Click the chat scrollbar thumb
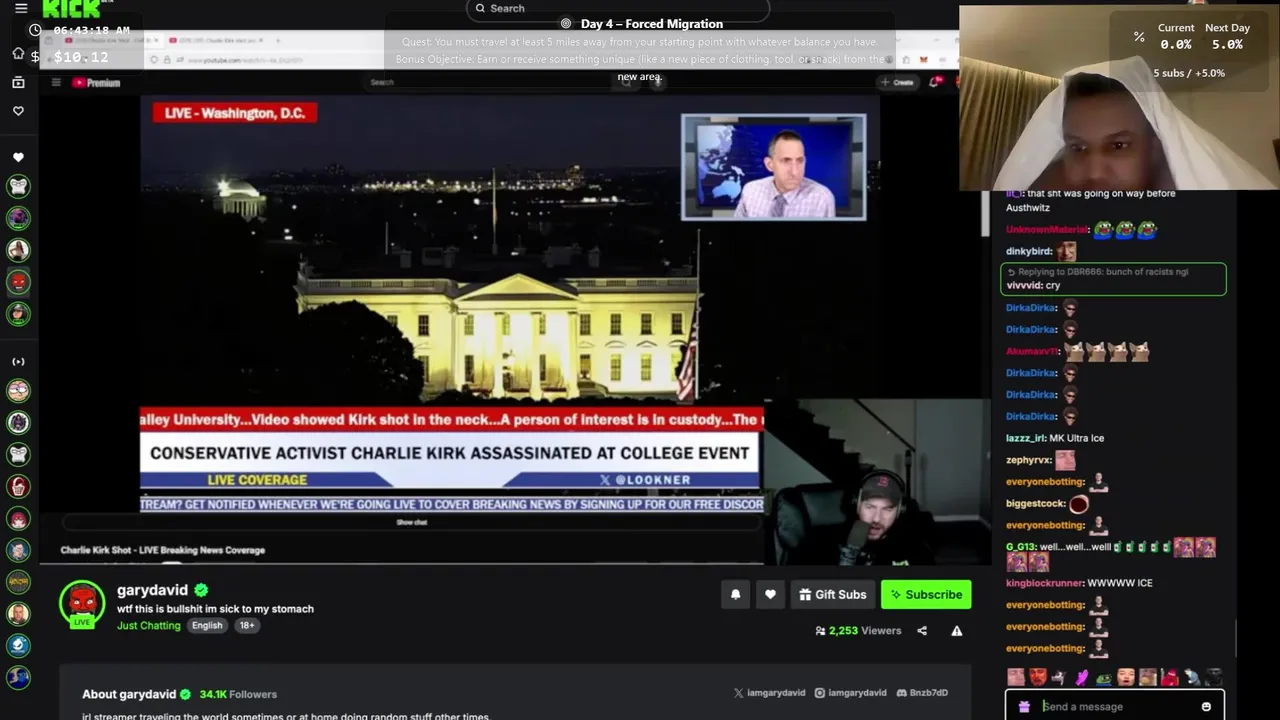The image size is (1280, 720). point(1237,639)
